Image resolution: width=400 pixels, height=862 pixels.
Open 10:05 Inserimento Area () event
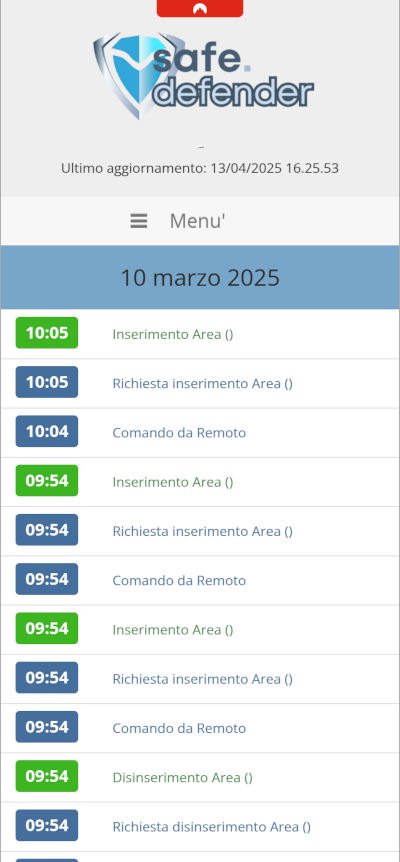pyautogui.click(x=173, y=334)
